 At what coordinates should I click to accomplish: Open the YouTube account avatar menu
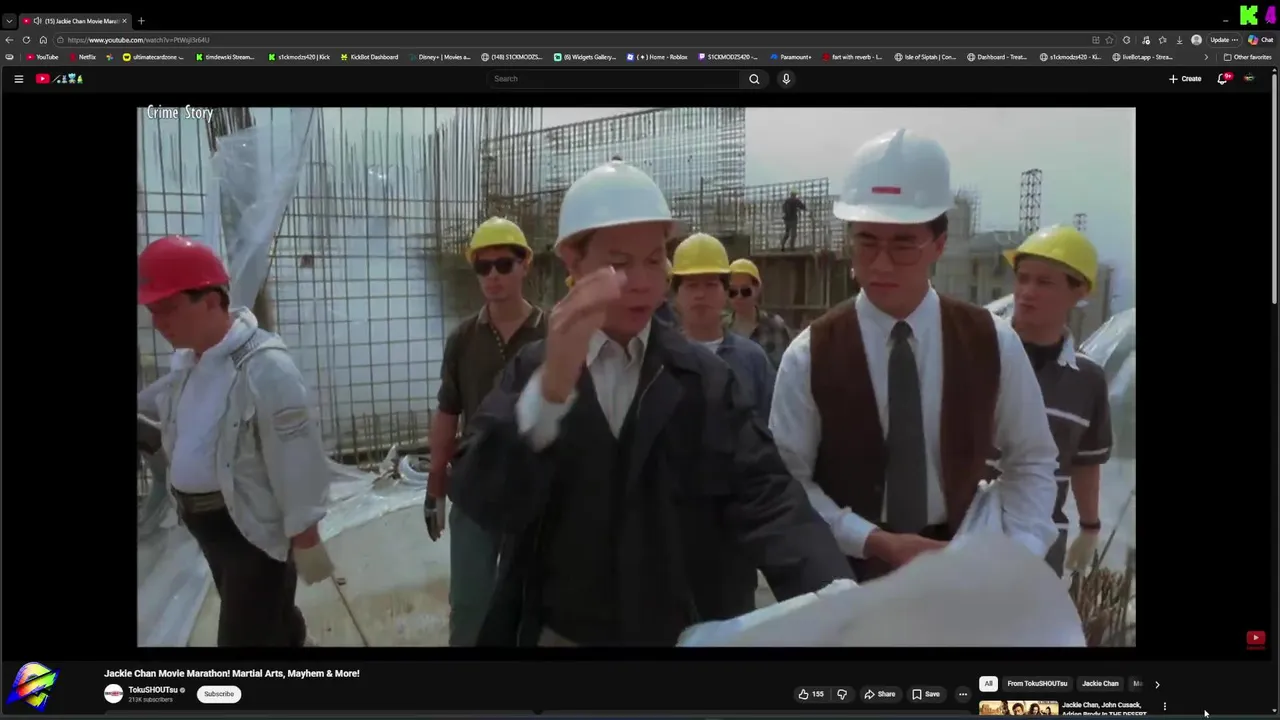click(x=1249, y=79)
